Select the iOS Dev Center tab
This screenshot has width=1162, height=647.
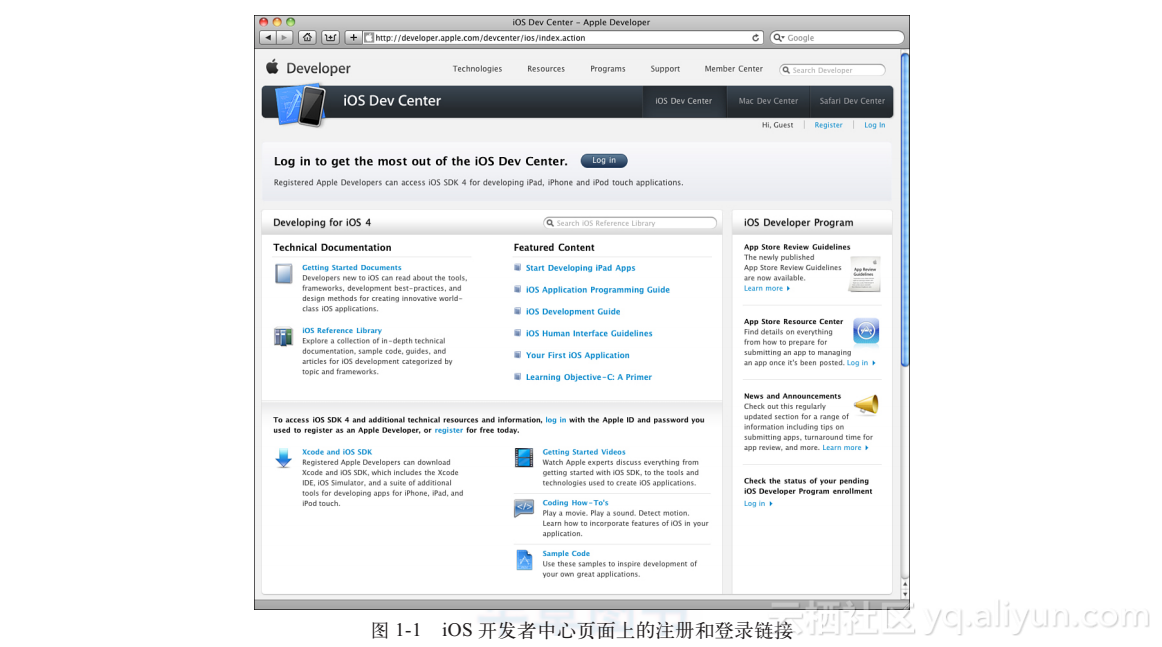pos(683,102)
